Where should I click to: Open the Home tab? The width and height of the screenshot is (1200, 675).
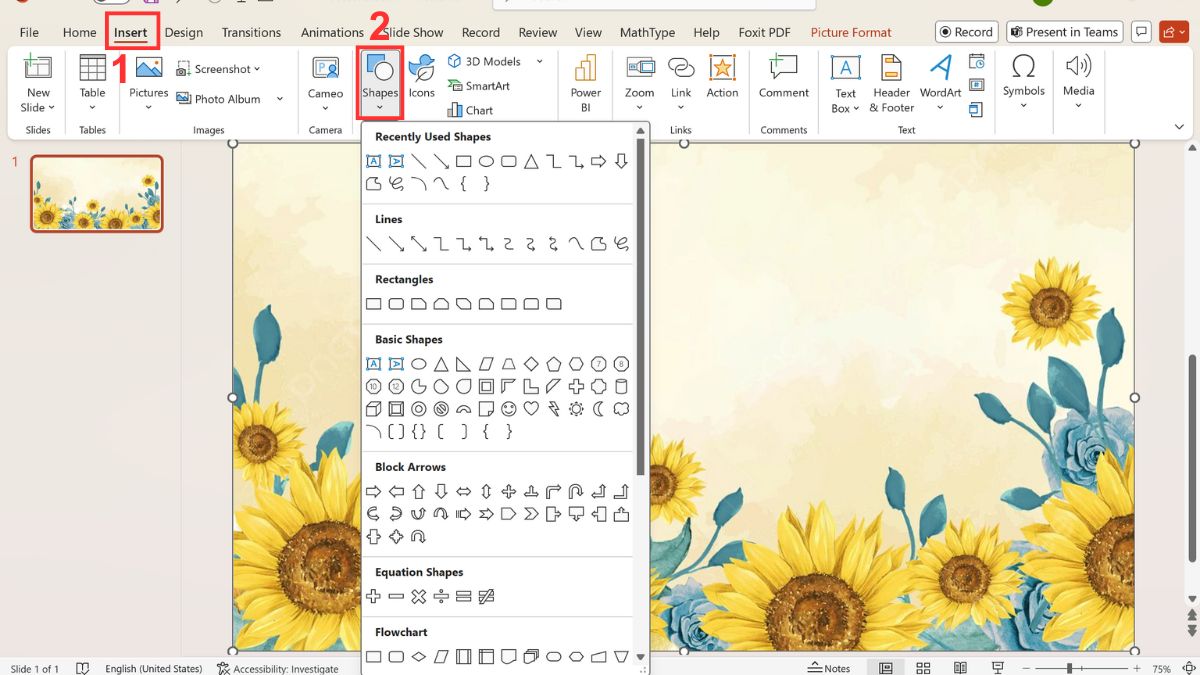[79, 32]
